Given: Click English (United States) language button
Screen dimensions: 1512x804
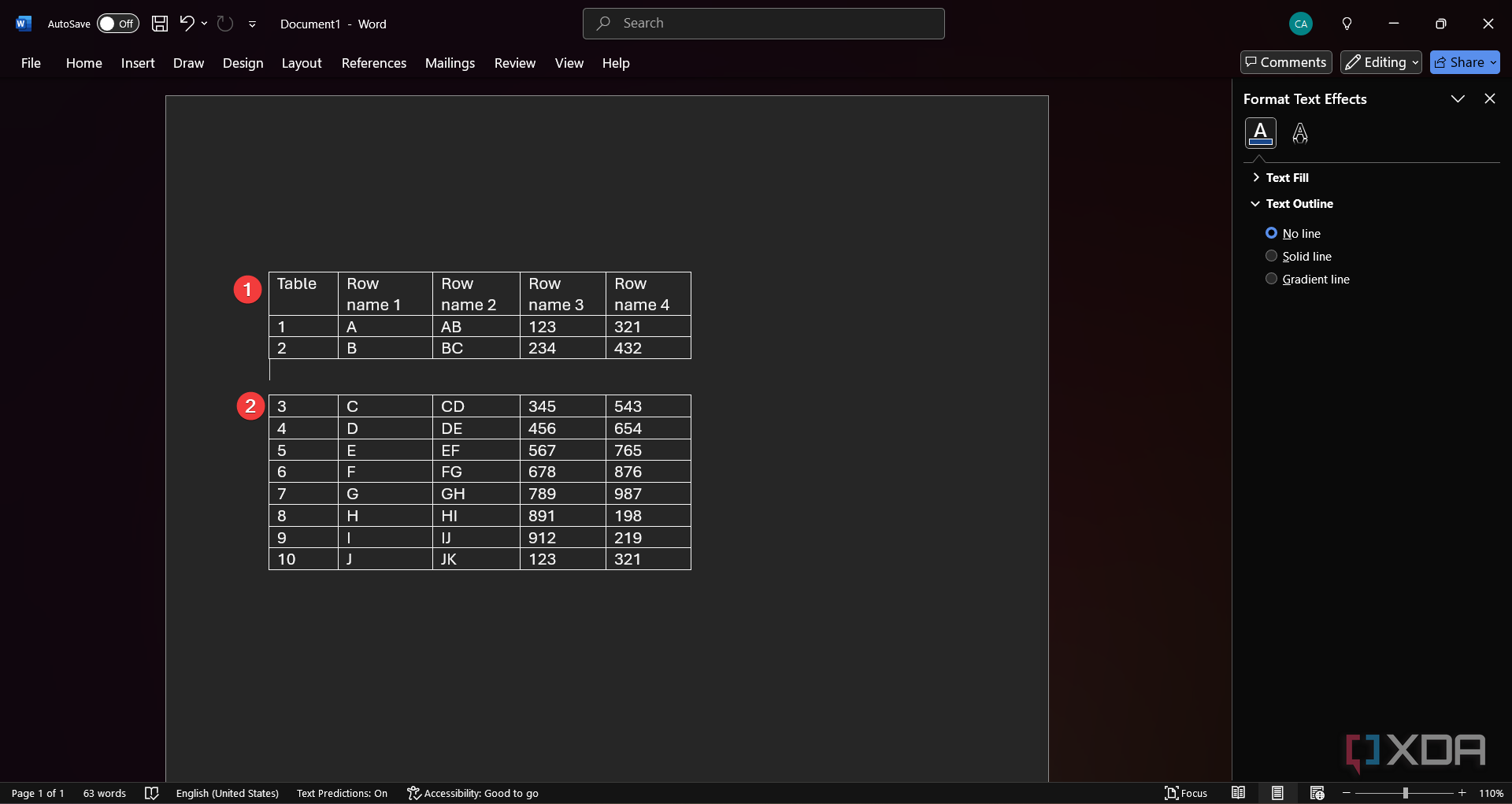Looking at the screenshot, I should [x=228, y=793].
